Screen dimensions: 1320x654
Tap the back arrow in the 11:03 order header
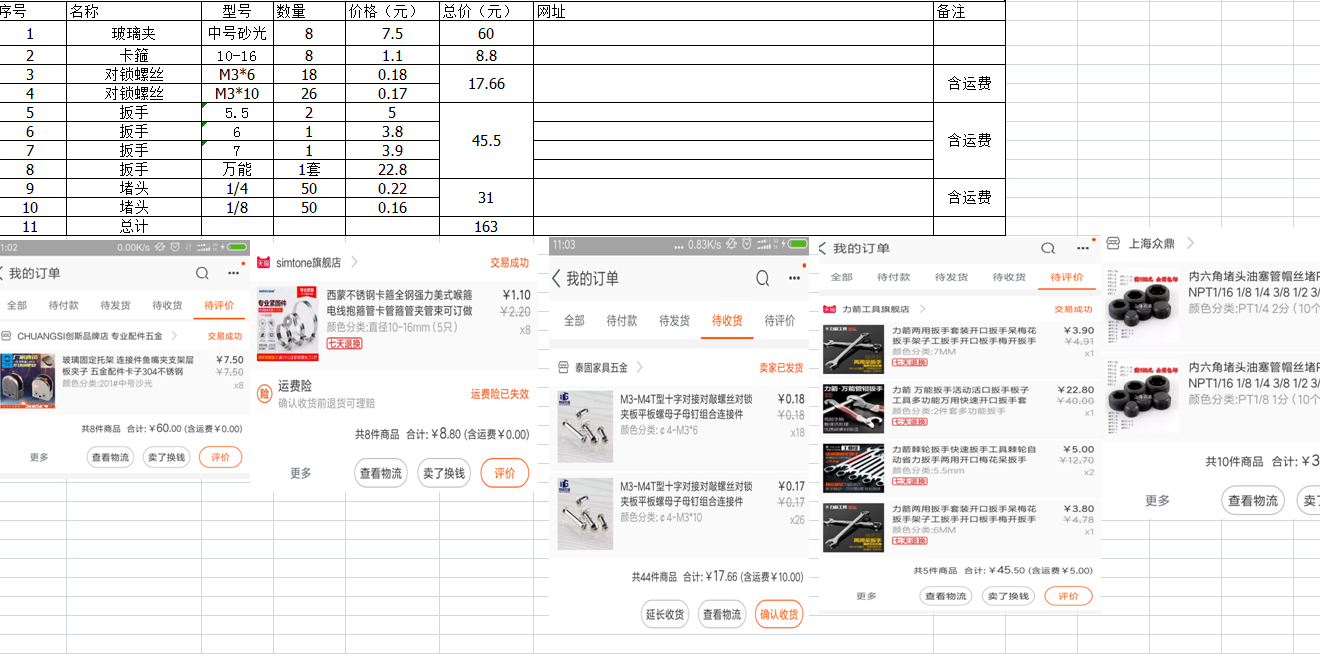click(x=556, y=279)
